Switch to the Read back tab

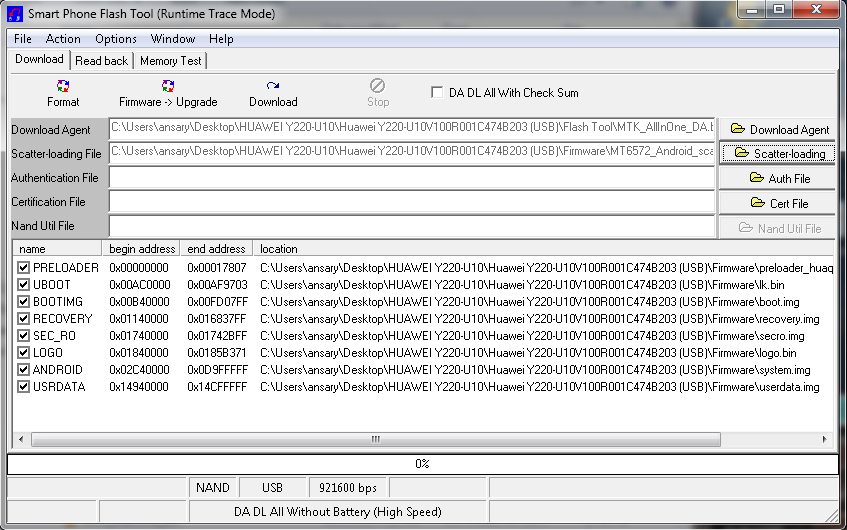coord(102,61)
